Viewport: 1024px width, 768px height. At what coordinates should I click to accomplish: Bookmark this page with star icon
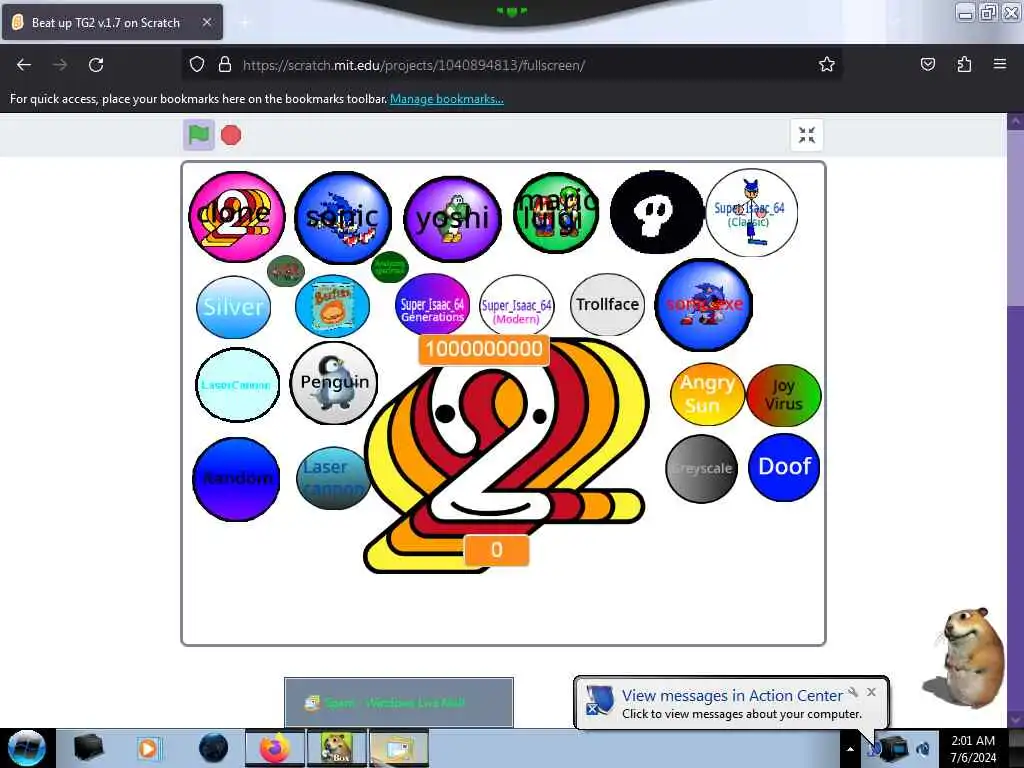click(x=827, y=64)
